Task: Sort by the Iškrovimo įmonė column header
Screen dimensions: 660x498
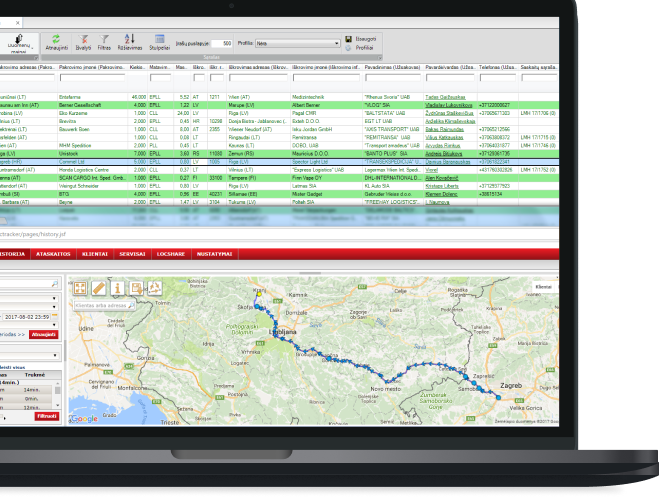Action: pos(326,67)
